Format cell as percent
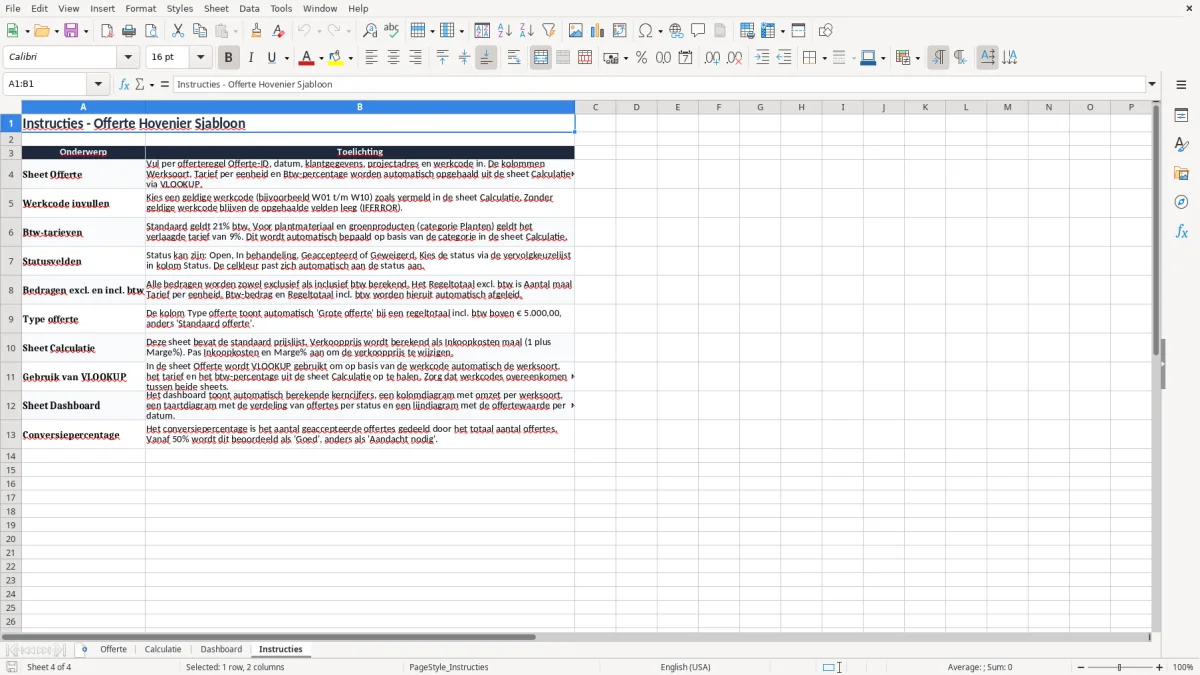Screen dimensions: 1200x675 click(x=641, y=58)
